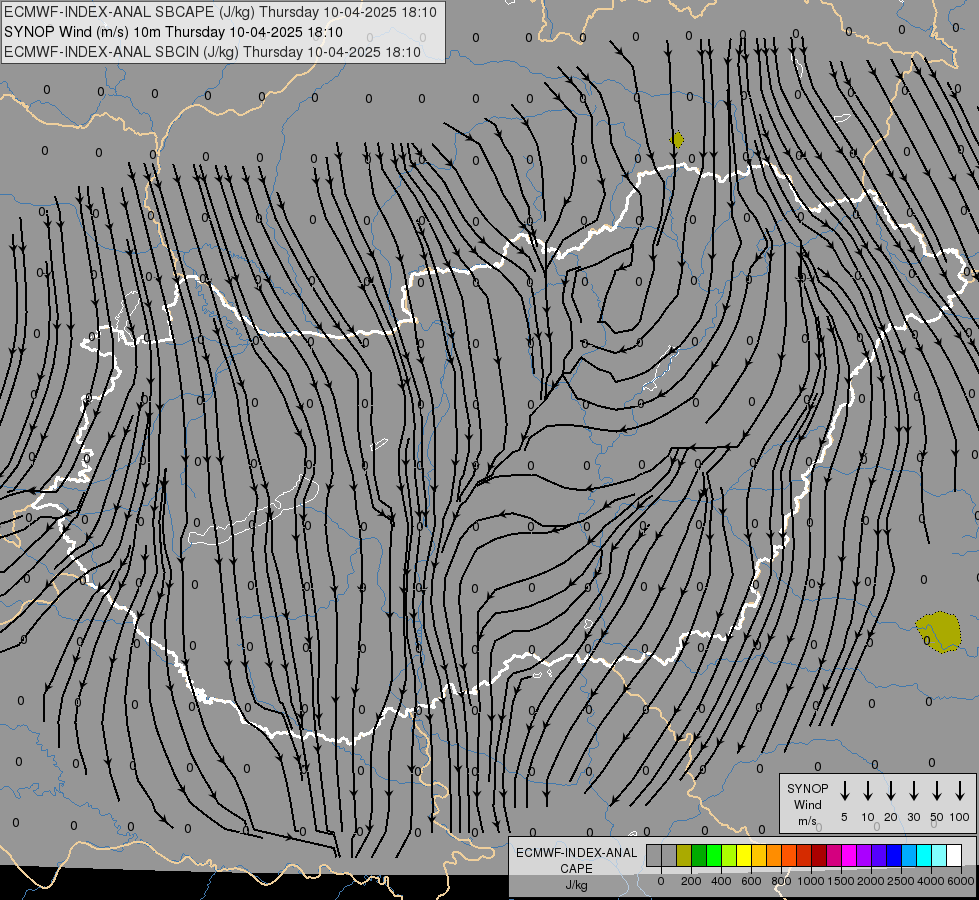Click the SYNOP label in wind legend

point(807,789)
